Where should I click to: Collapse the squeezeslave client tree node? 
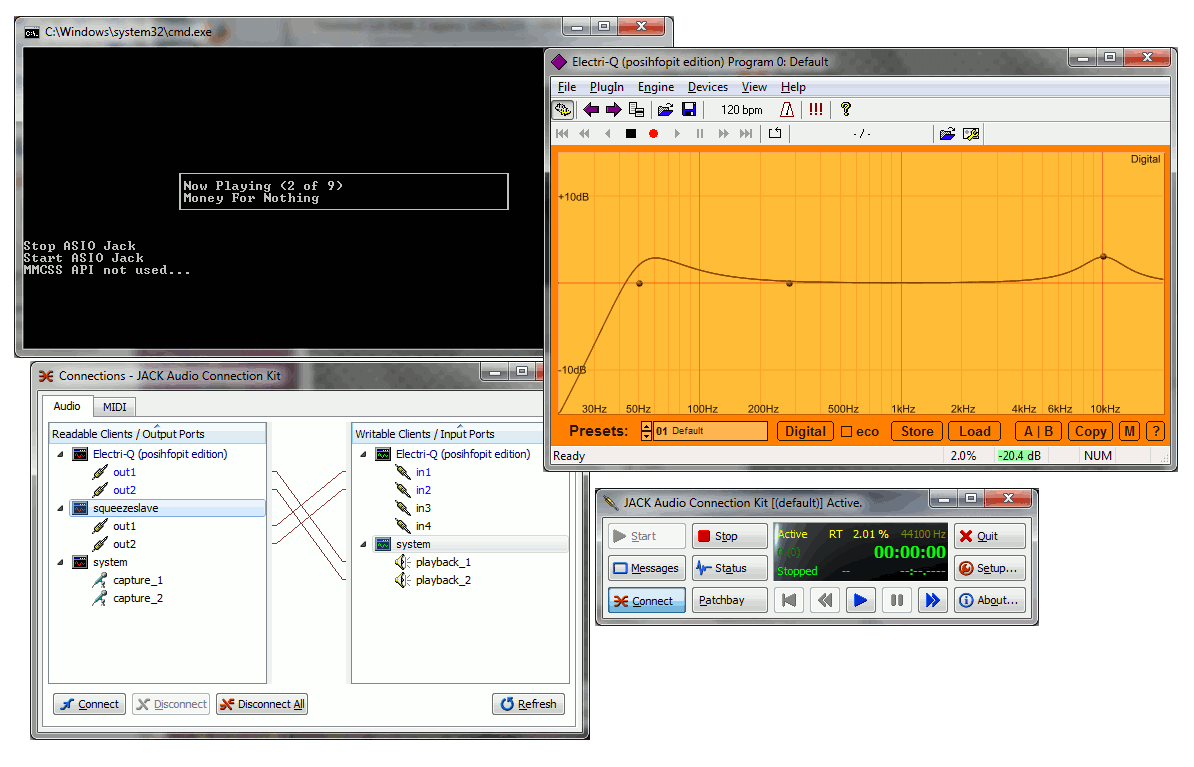tap(61, 508)
